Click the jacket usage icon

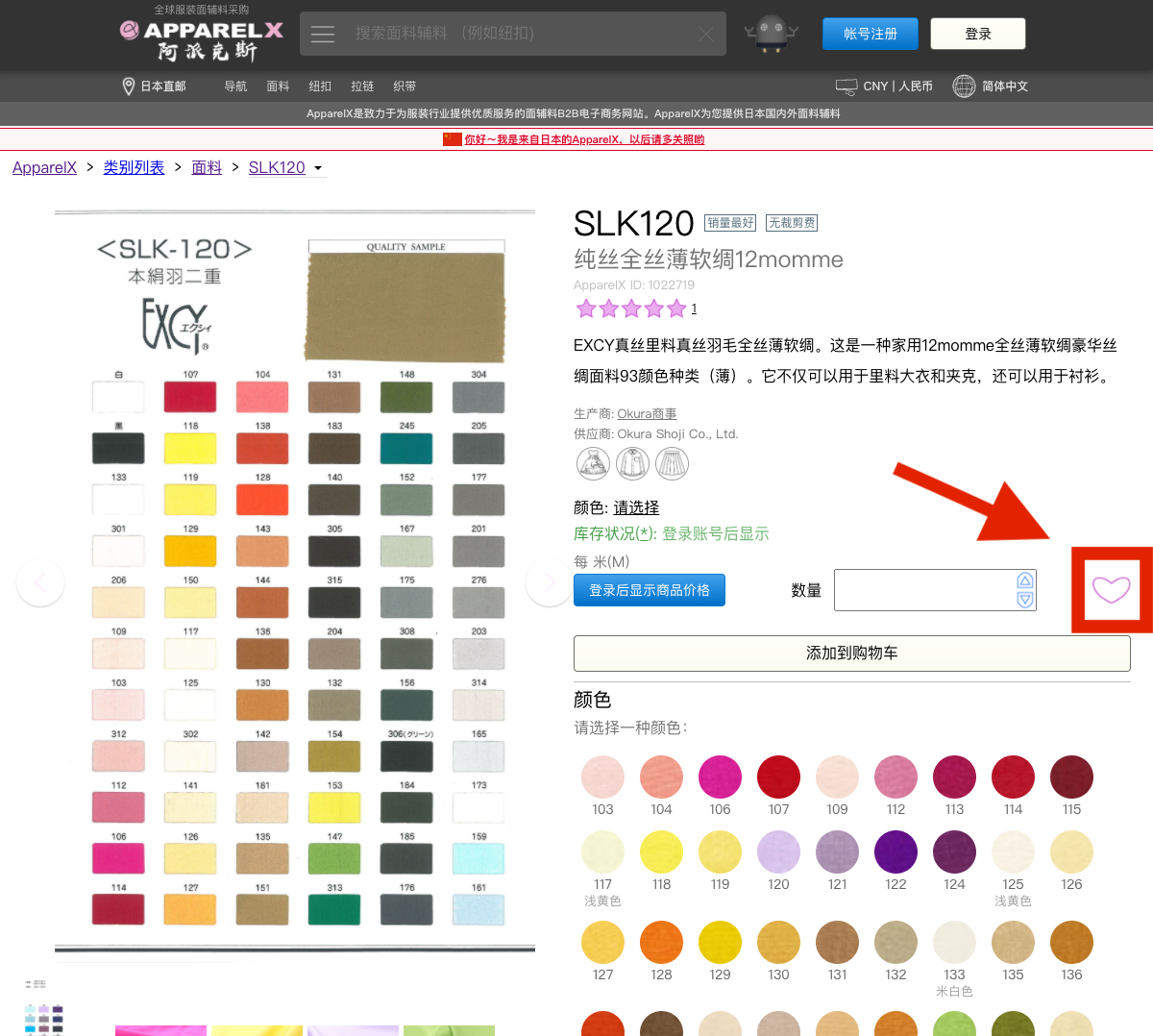pyautogui.click(x=632, y=463)
